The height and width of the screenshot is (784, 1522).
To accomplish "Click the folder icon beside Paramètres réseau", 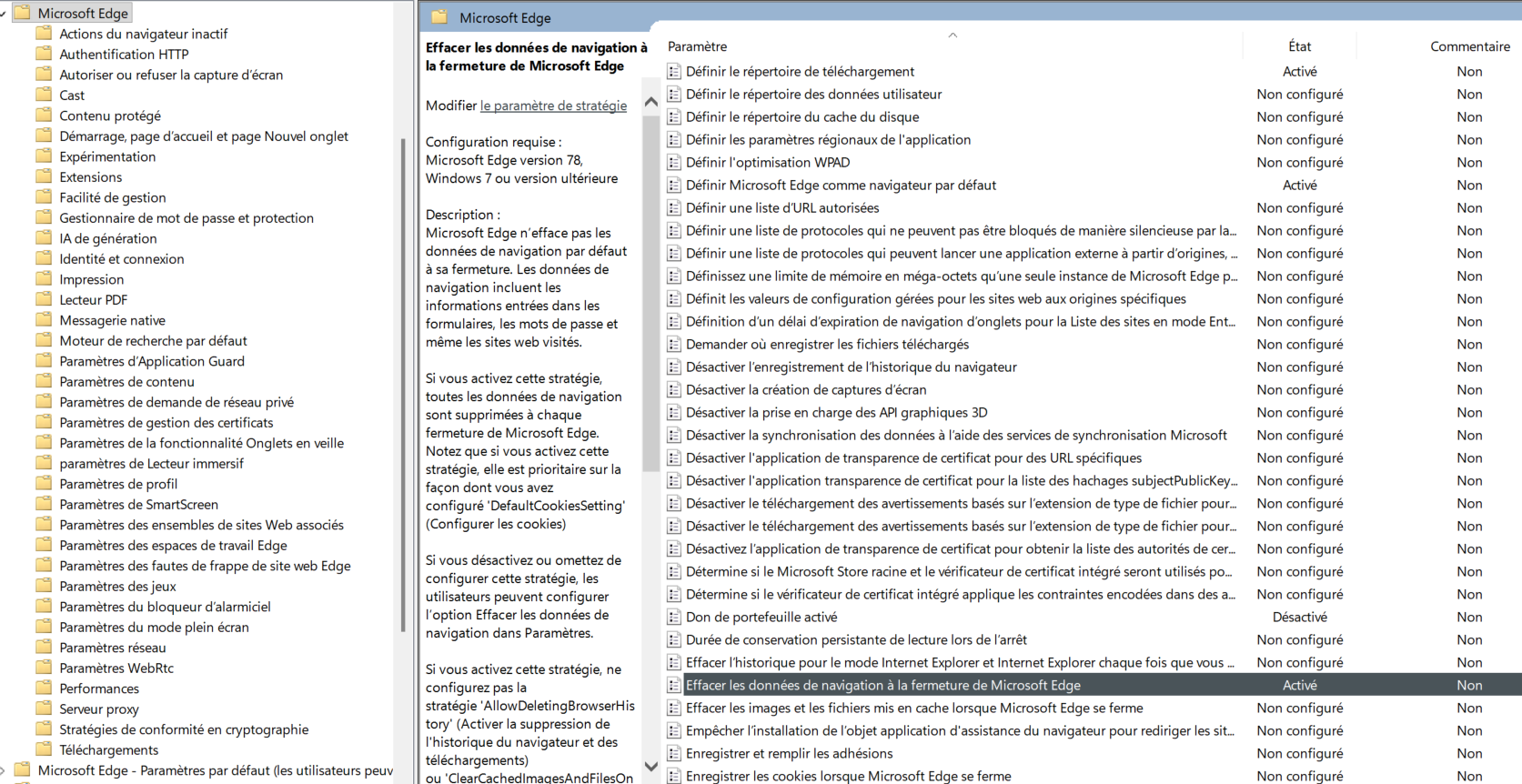I will pos(44,648).
